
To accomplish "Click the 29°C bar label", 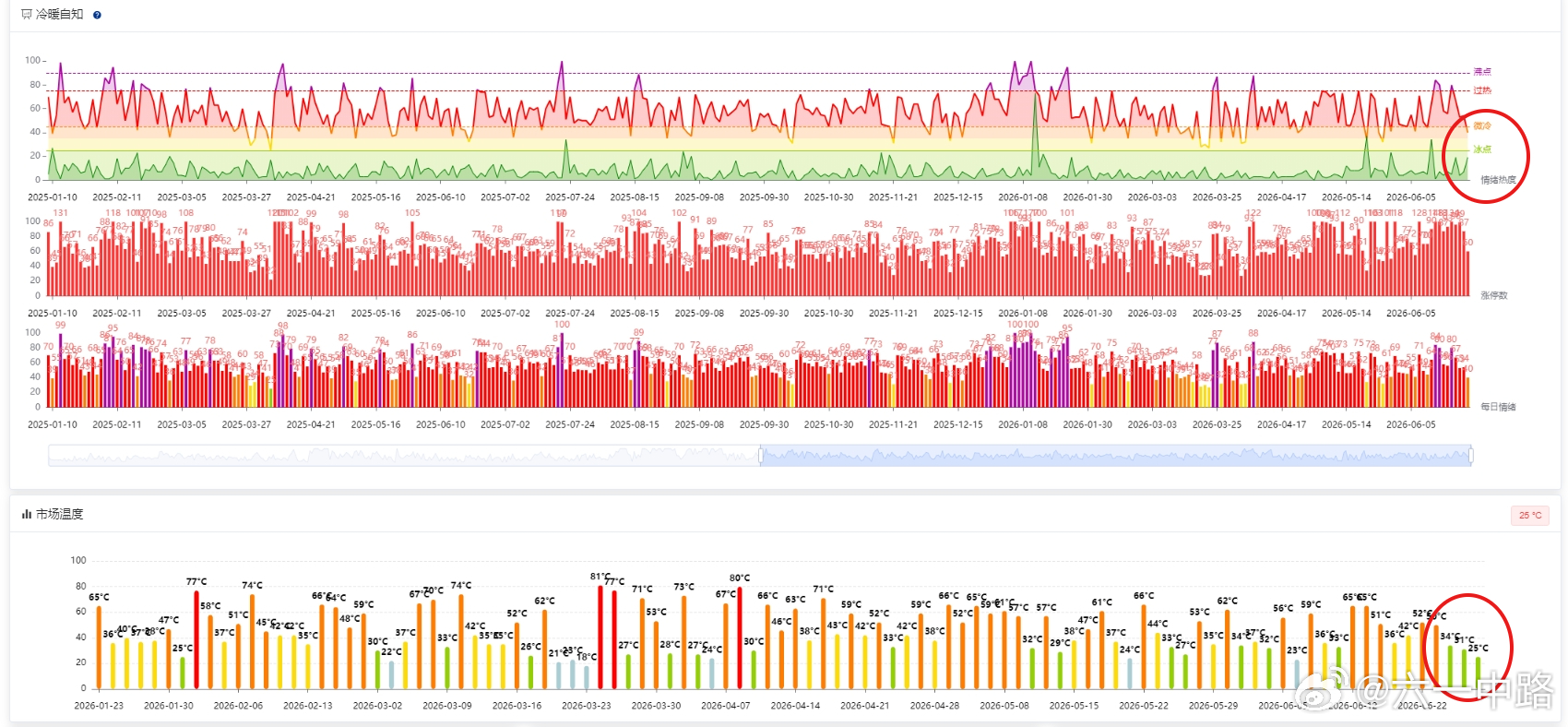I will 1060,643.
